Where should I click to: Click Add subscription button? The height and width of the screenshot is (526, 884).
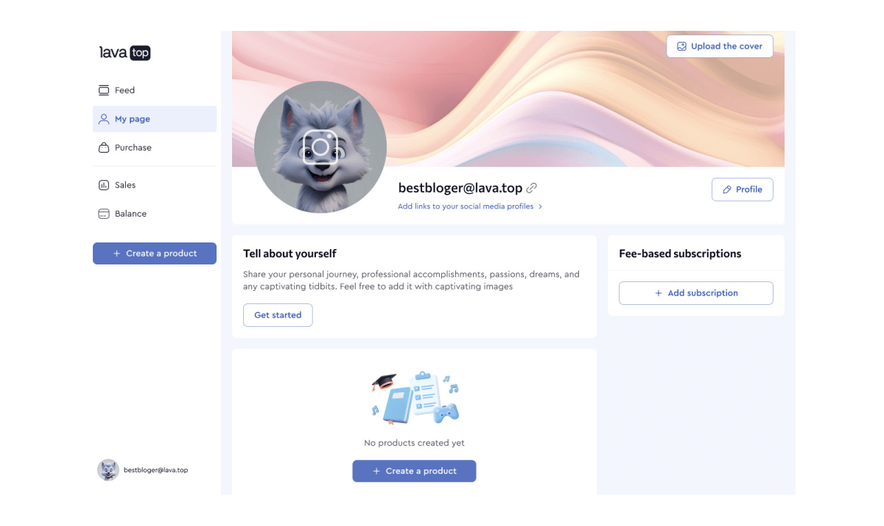coord(696,293)
